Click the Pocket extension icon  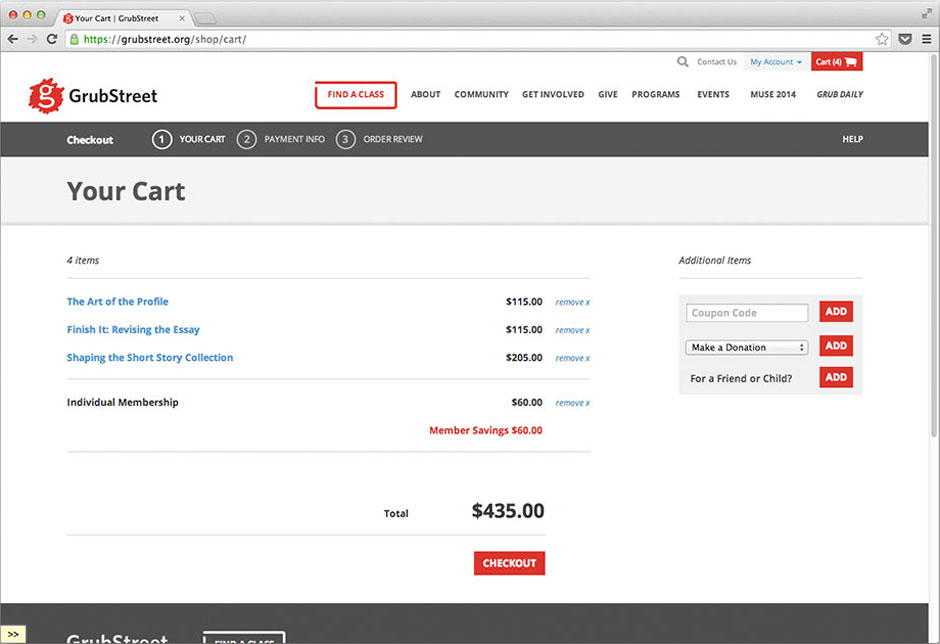[905, 39]
